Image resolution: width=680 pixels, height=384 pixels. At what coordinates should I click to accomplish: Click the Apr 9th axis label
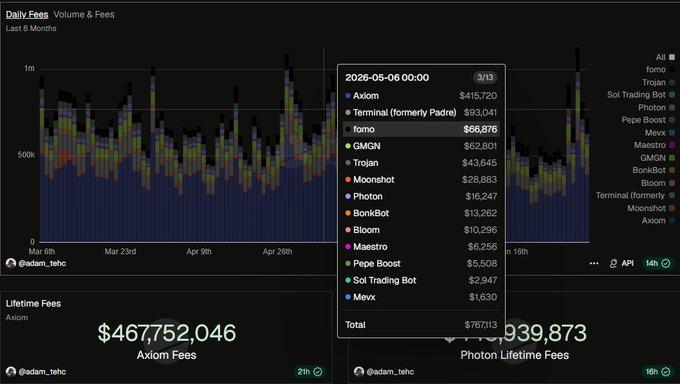click(199, 252)
